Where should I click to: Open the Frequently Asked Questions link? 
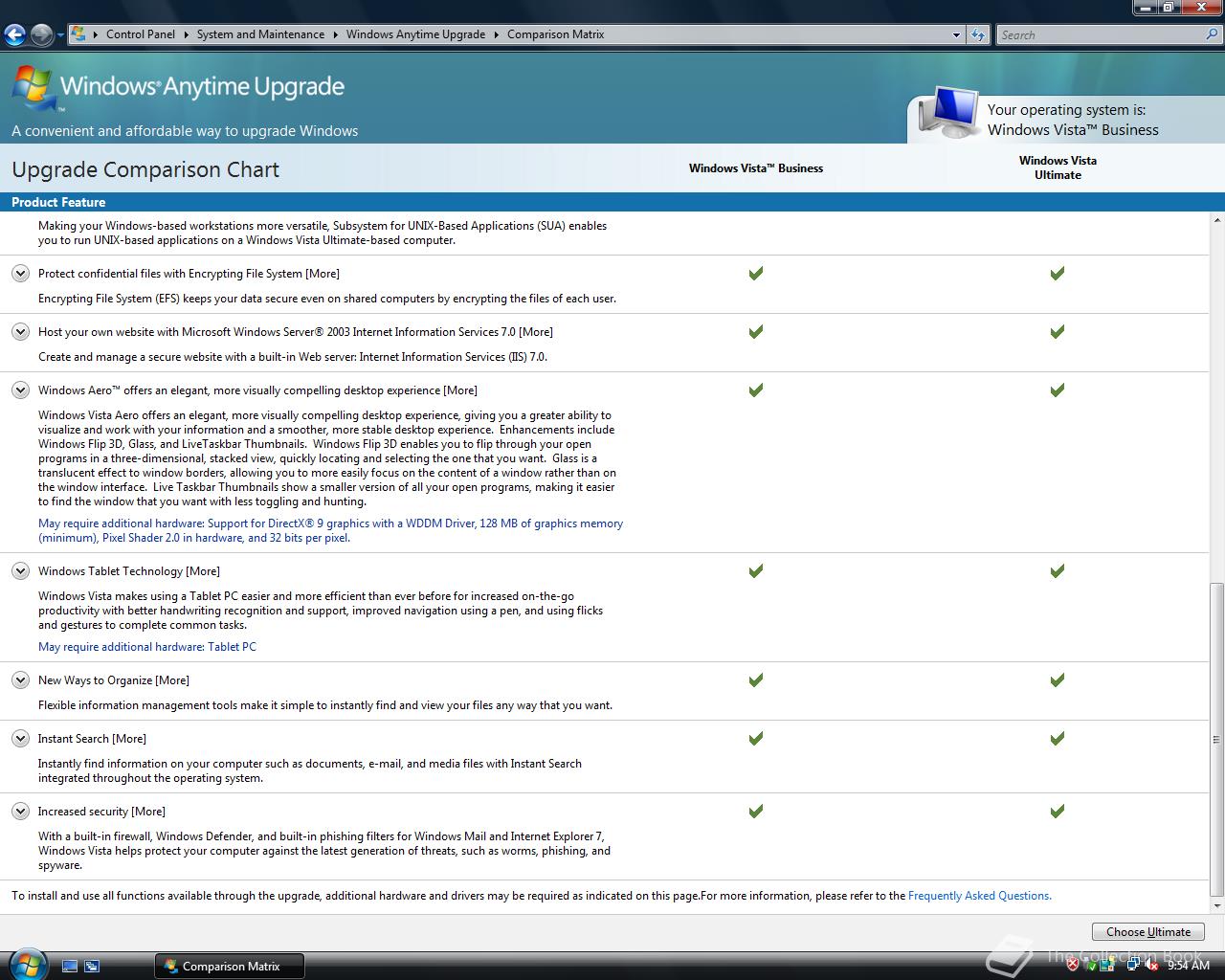pos(979,896)
